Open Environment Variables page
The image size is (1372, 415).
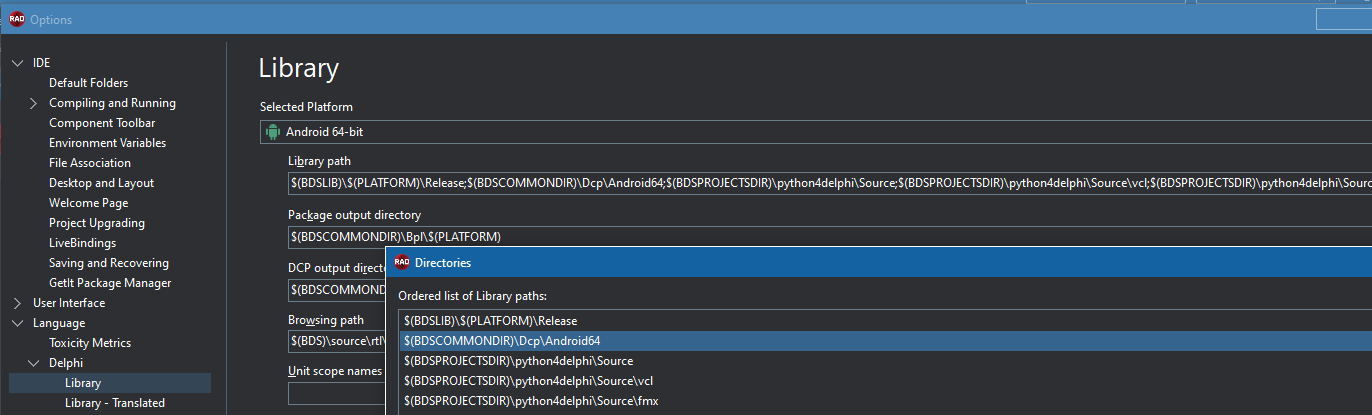[107, 143]
